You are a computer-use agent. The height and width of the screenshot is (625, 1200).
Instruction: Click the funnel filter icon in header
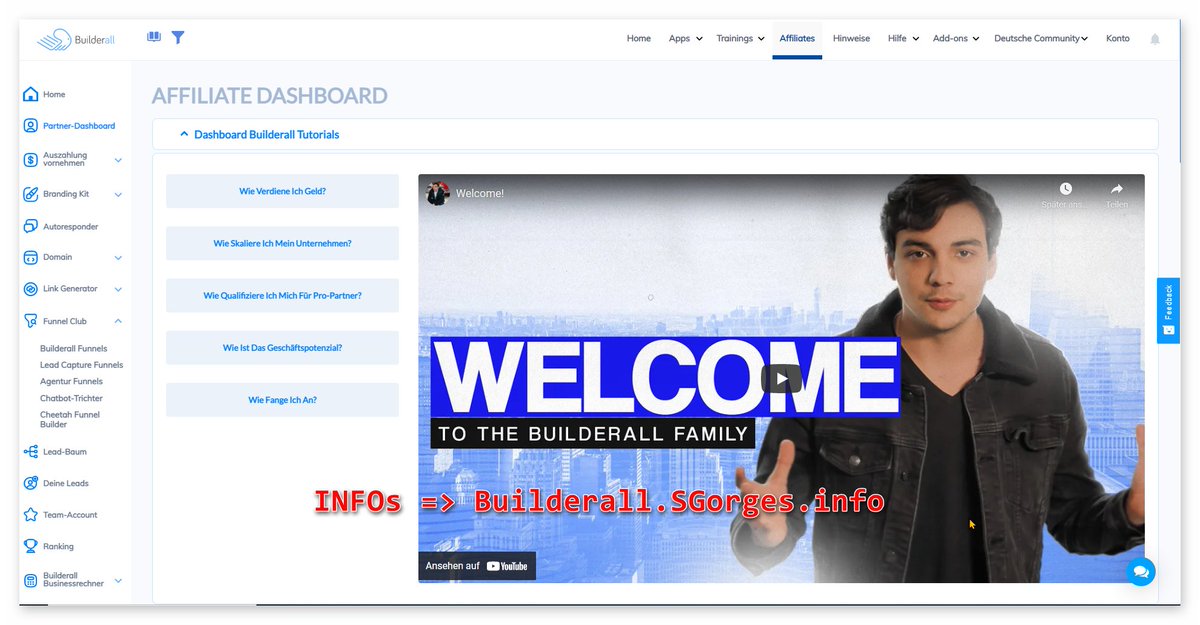[178, 37]
